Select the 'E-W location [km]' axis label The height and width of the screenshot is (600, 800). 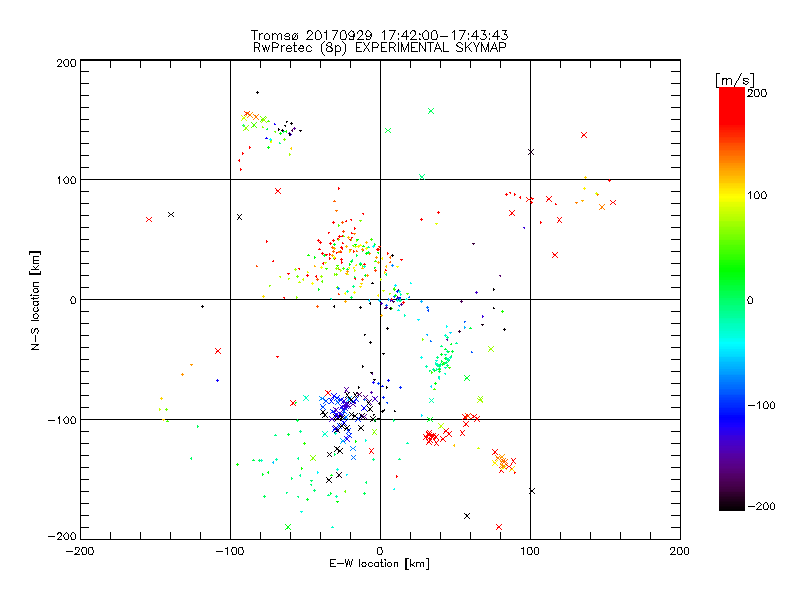pyautogui.click(x=379, y=564)
